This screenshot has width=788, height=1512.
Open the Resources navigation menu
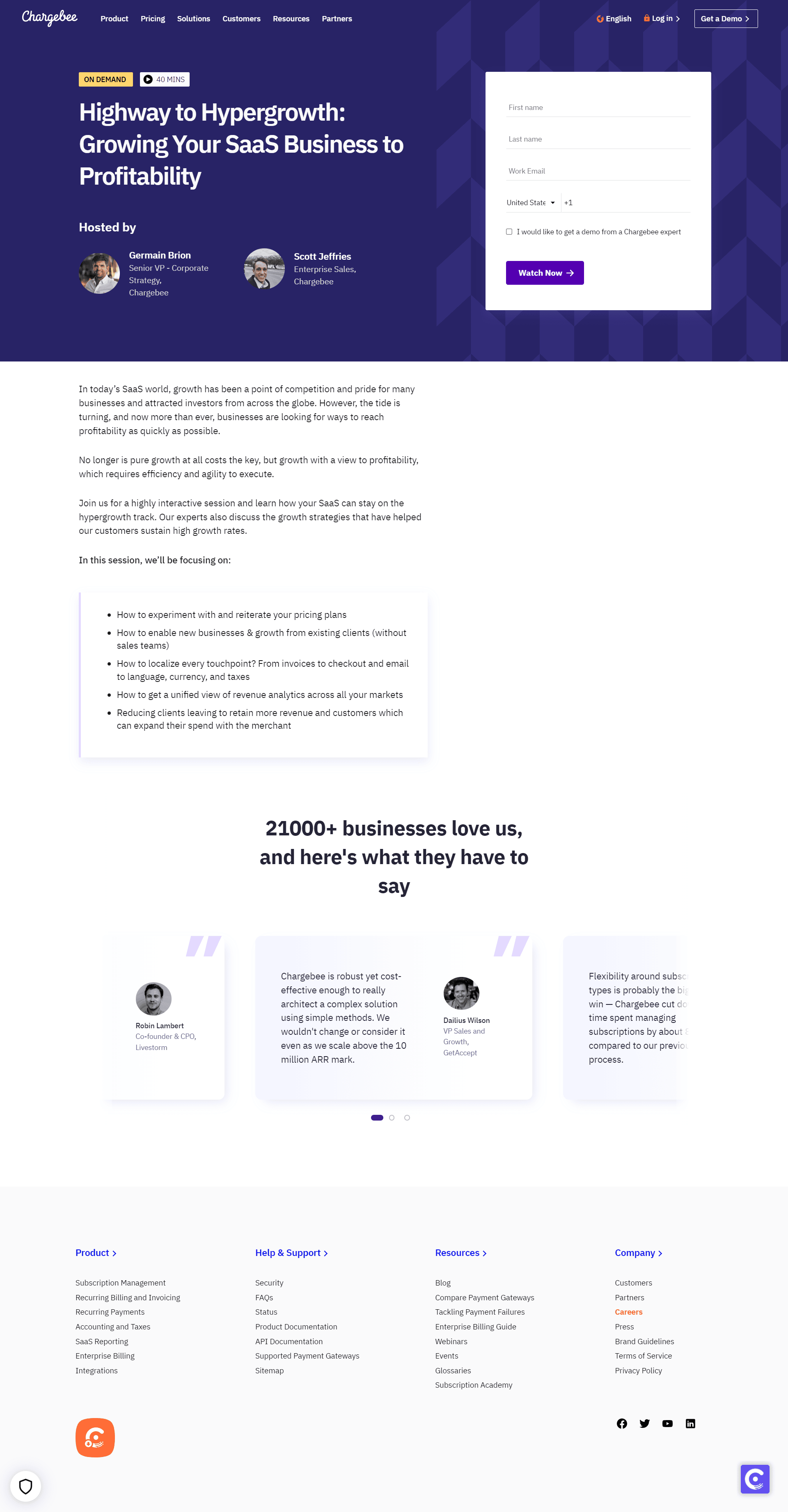click(290, 18)
